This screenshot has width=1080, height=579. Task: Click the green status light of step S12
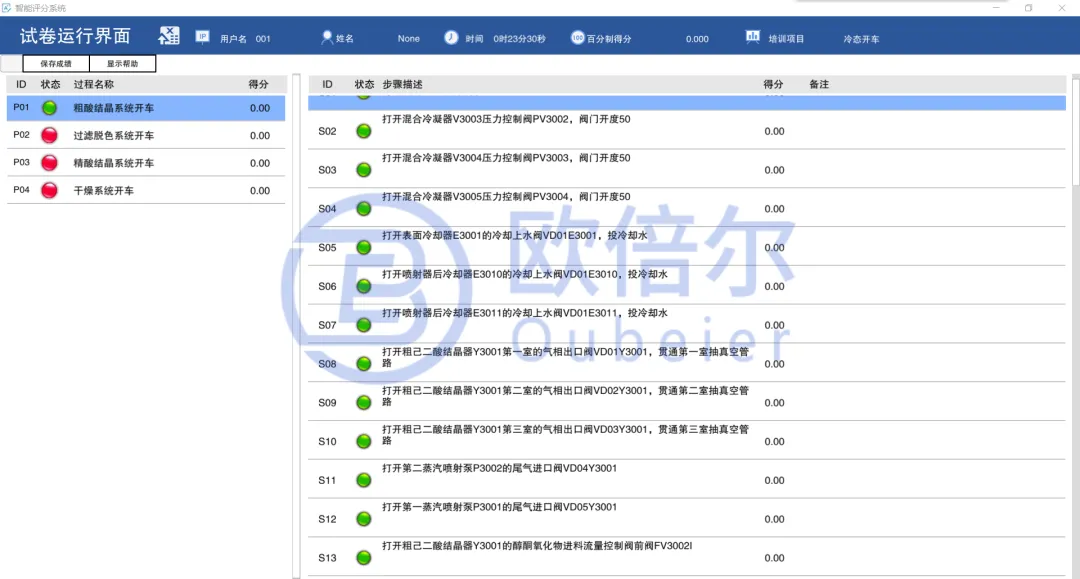click(364, 519)
